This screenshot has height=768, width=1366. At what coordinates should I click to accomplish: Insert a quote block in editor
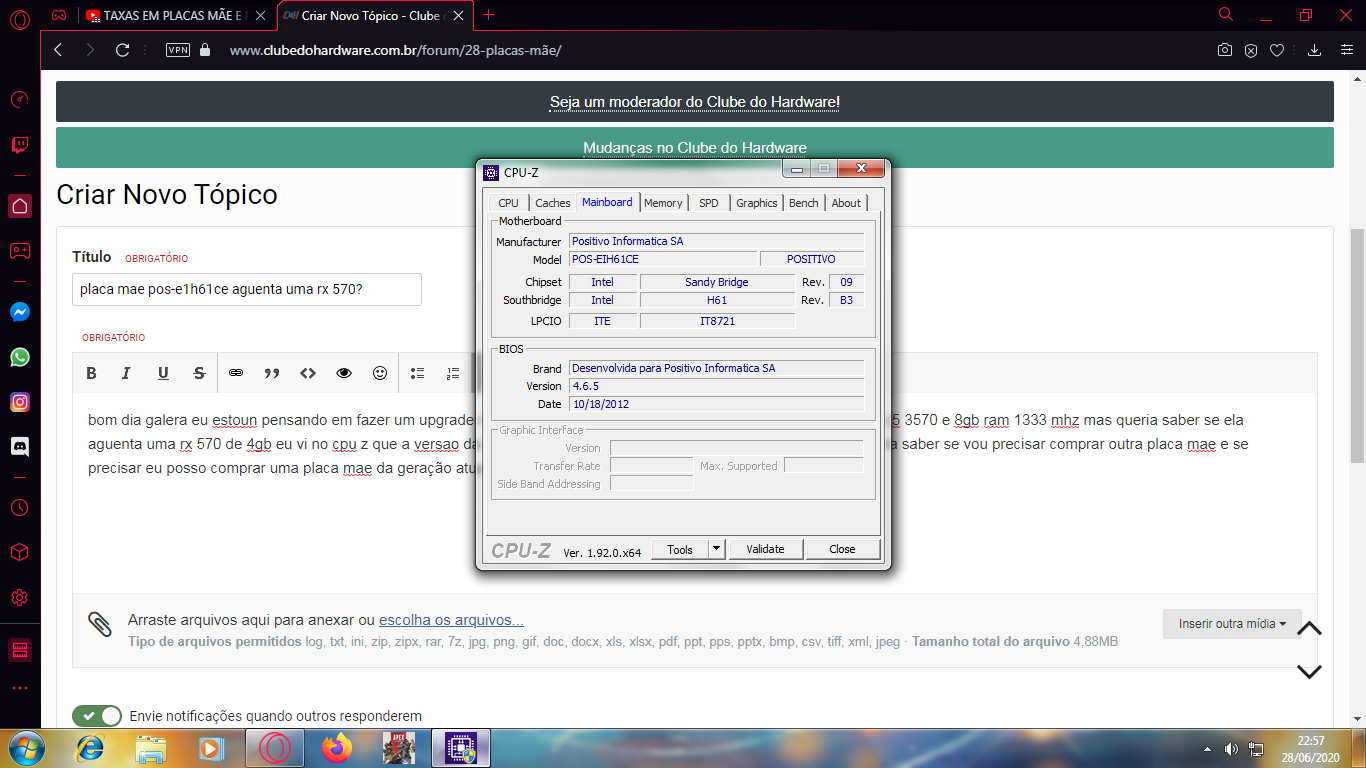272,373
